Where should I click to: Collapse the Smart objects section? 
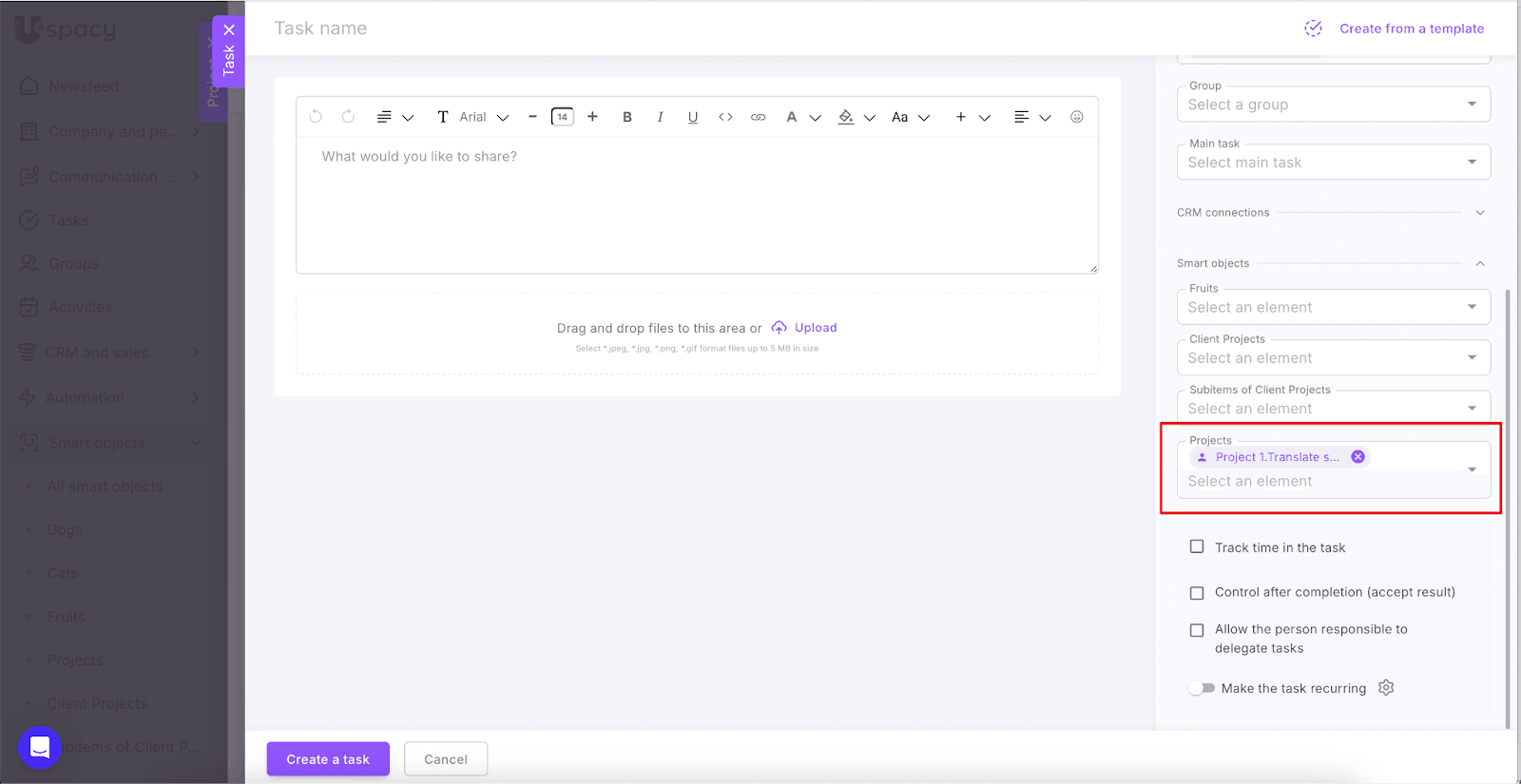tap(1480, 263)
